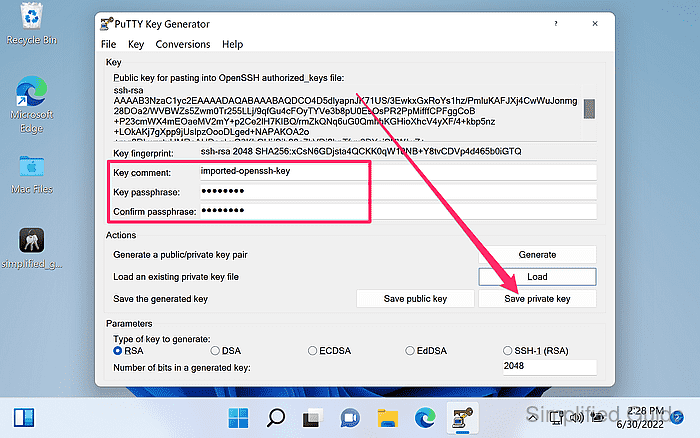The image size is (700, 438).
Task: Open File Explorer from the taskbar
Action: [388, 418]
